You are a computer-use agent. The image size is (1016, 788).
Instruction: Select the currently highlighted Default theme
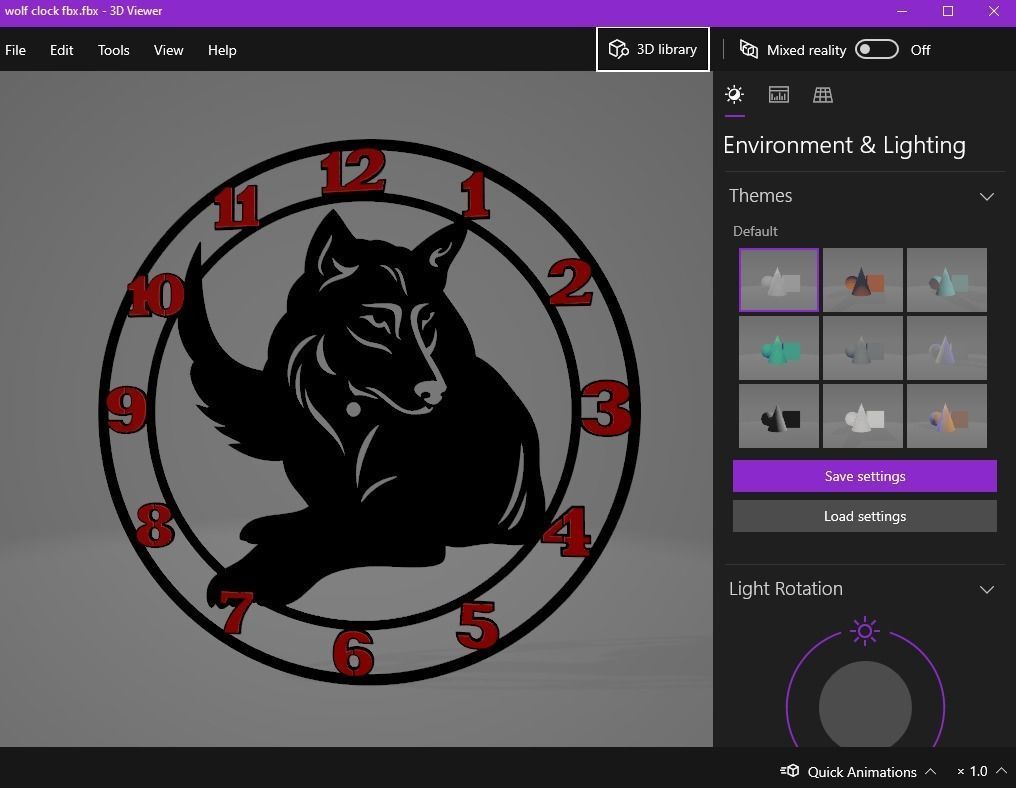[778, 280]
